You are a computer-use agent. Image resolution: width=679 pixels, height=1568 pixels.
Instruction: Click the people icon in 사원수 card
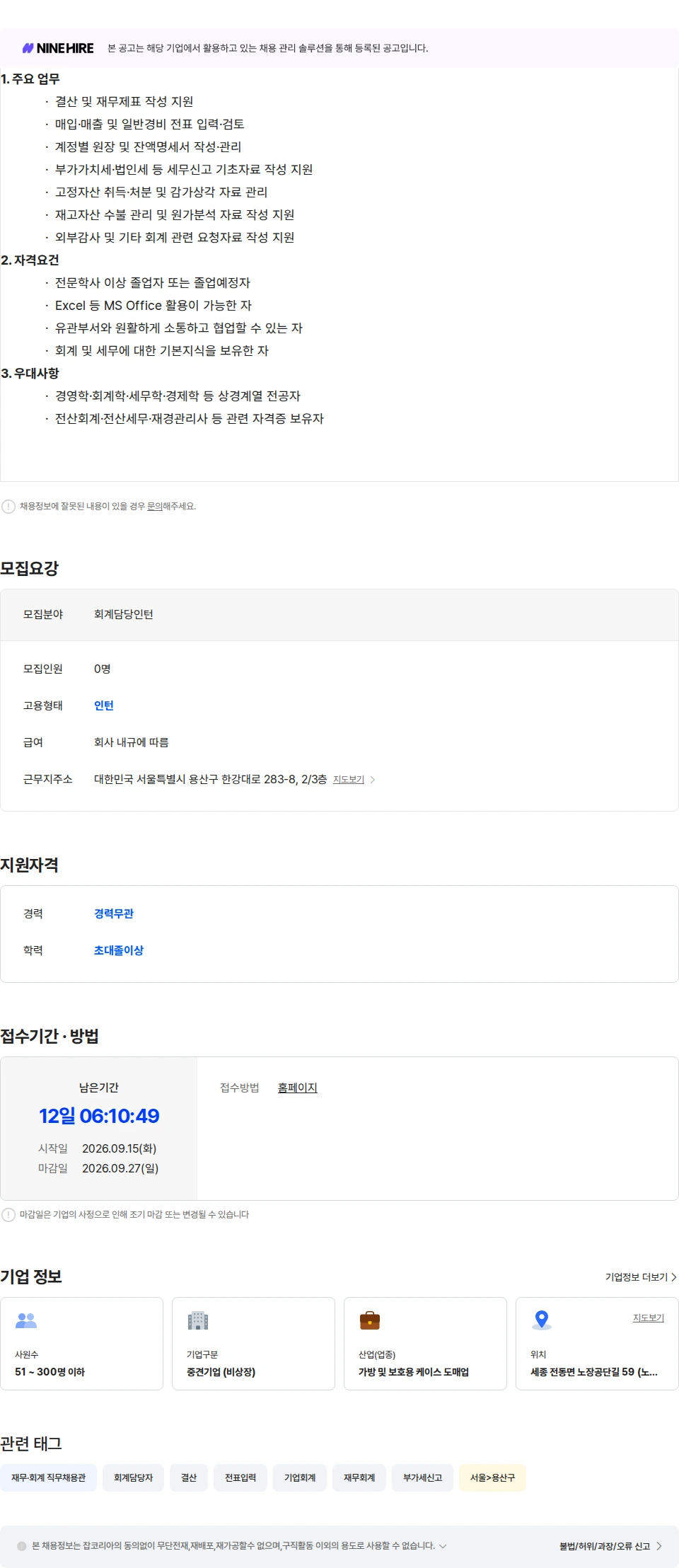tap(26, 1320)
